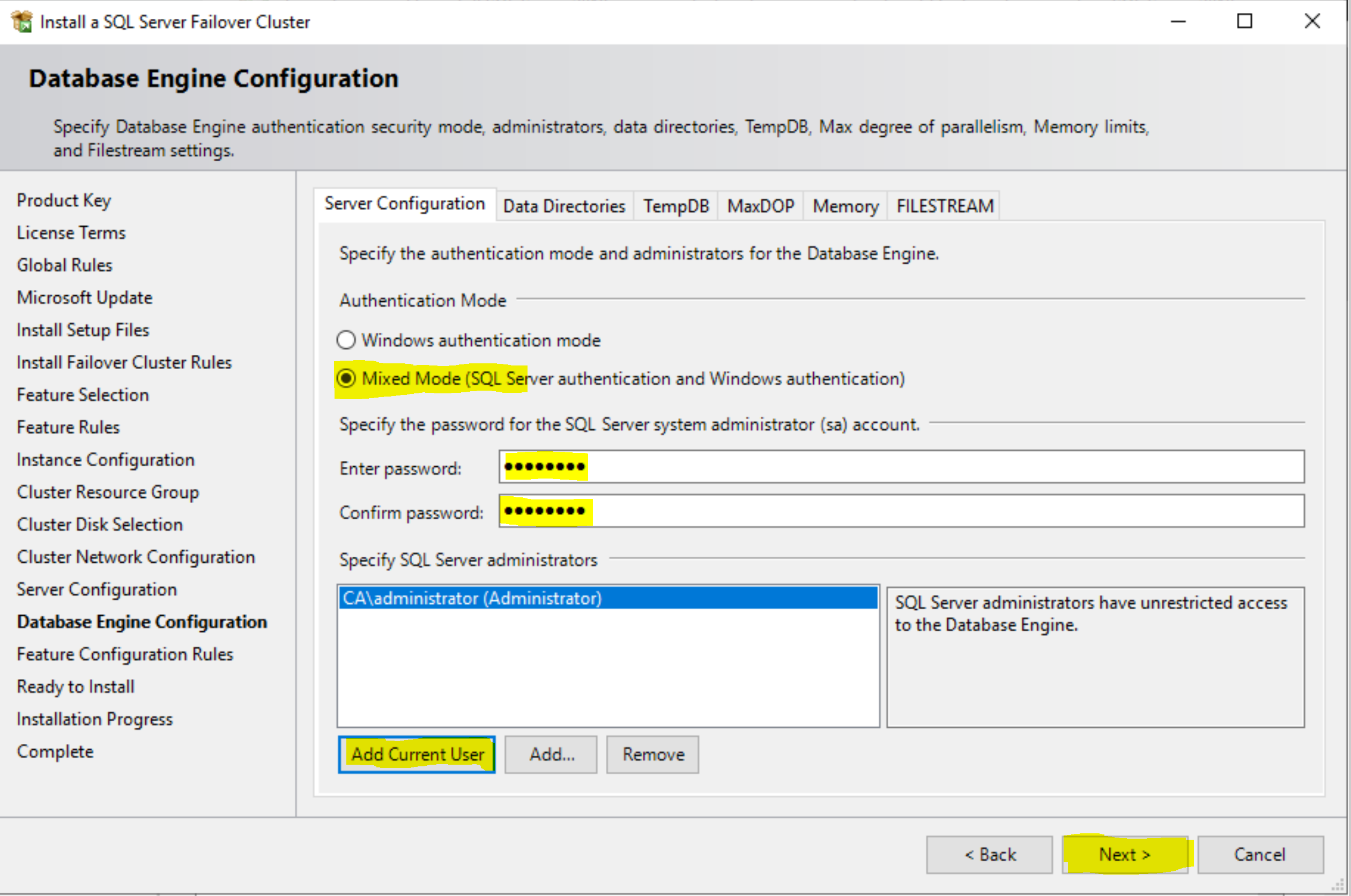
Task: Go to the MaxDOP tab
Action: coord(760,206)
